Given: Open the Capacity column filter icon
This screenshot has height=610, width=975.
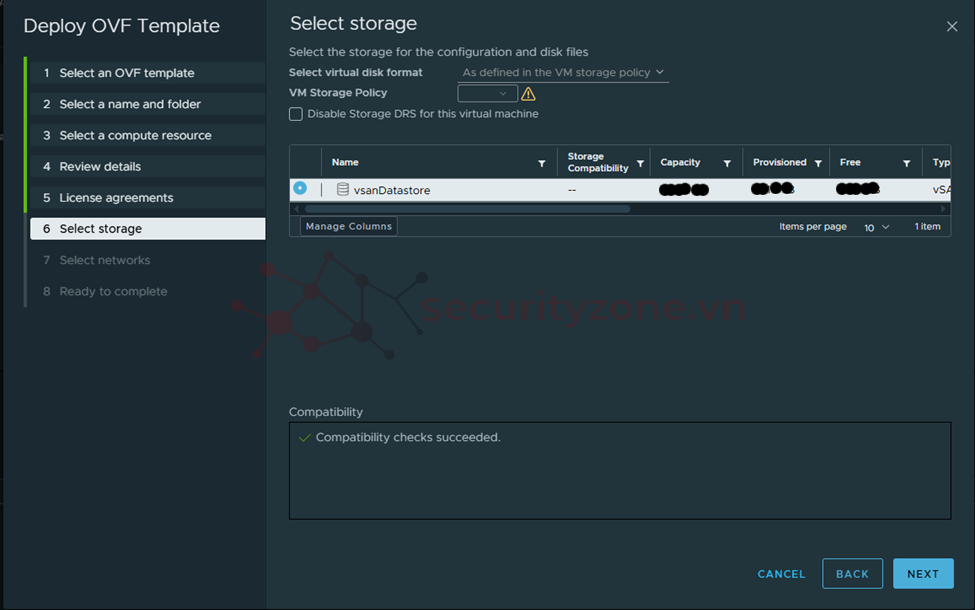Looking at the screenshot, I should (x=727, y=164).
